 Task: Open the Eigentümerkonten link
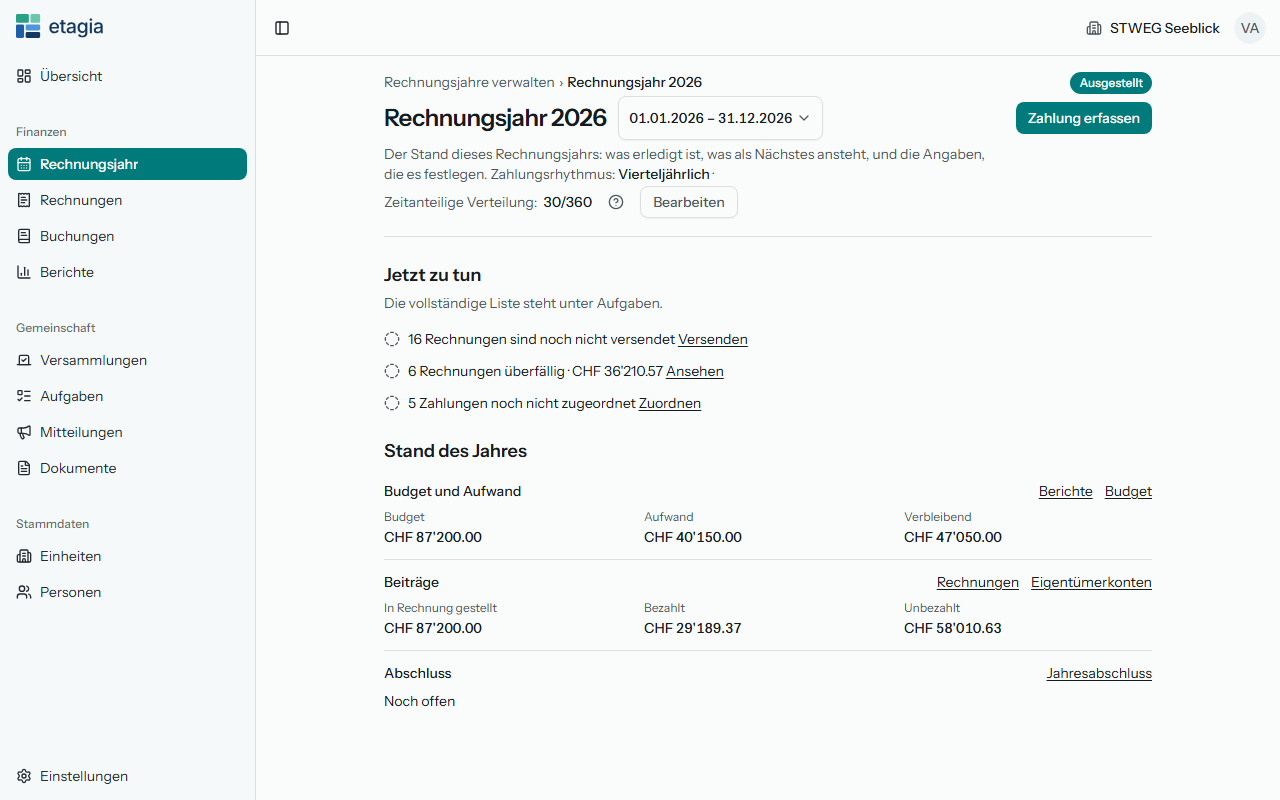[x=1091, y=582]
